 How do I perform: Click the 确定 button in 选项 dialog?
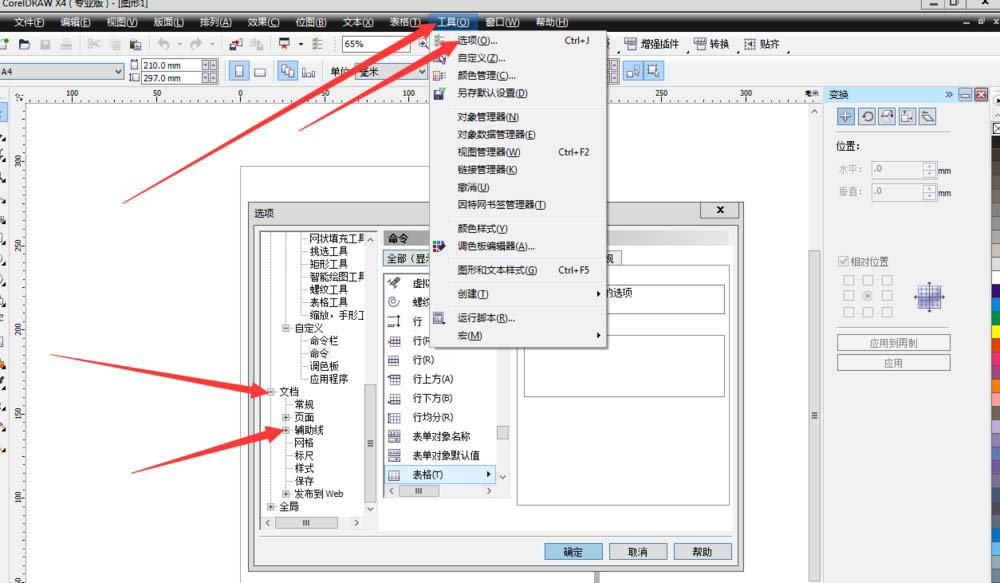pyautogui.click(x=573, y=552)
